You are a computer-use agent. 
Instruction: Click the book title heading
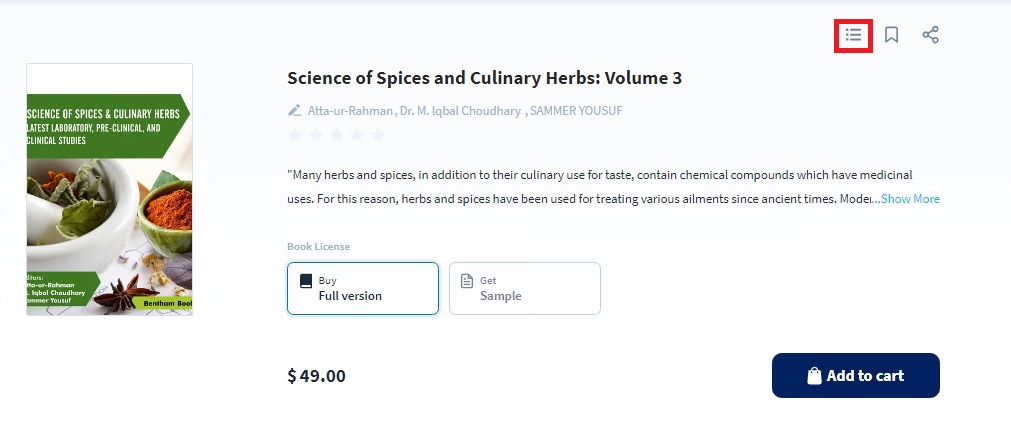pyautogui.click(x=484, y=78)
